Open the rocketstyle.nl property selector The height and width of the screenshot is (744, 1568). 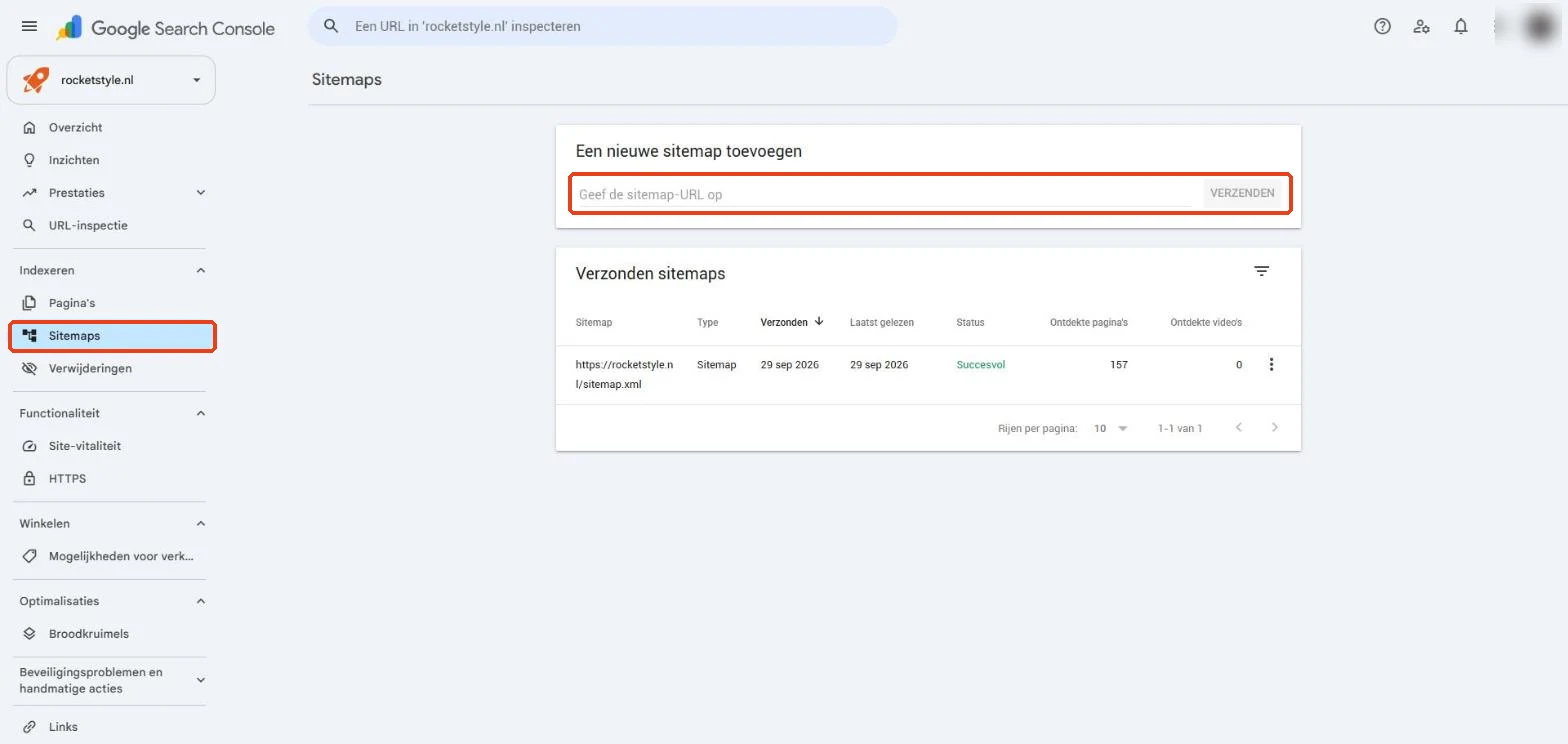pyautogui.click(x=111, y=80)
